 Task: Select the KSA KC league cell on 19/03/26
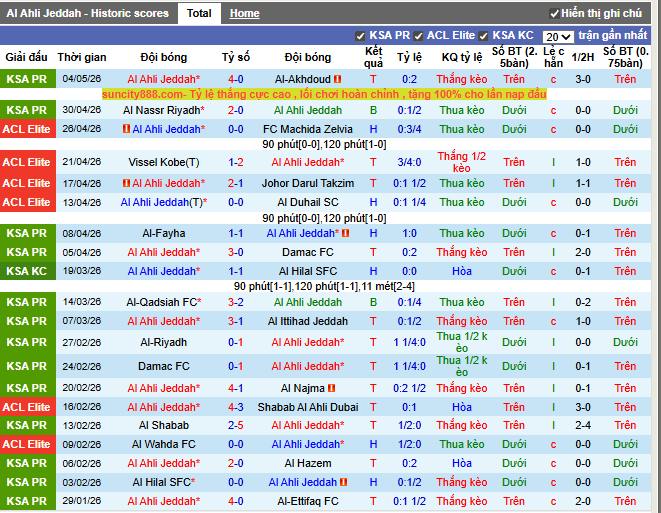coord(28,271)
